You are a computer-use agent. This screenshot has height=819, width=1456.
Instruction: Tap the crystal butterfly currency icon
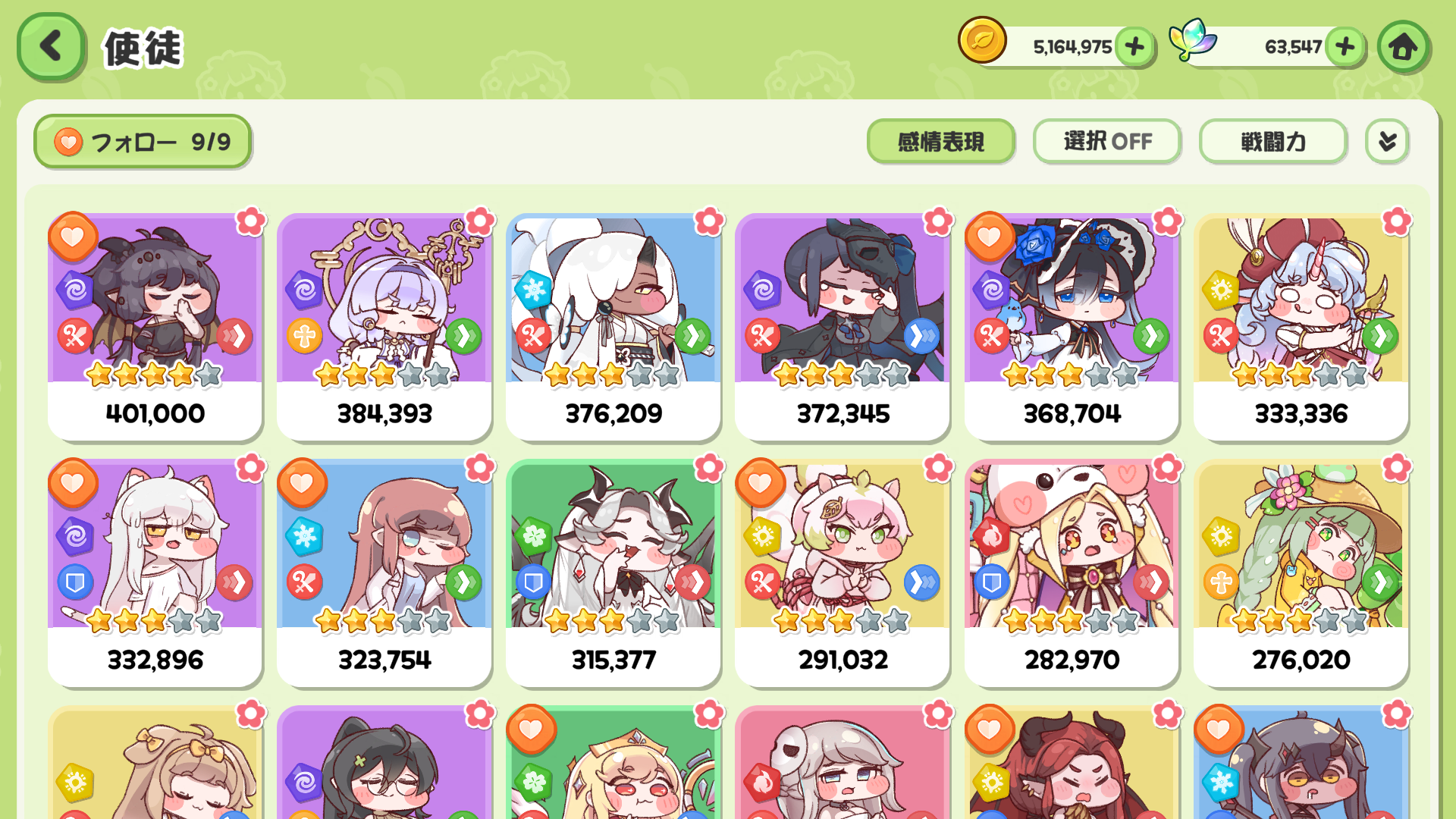tap(1192, 39)
